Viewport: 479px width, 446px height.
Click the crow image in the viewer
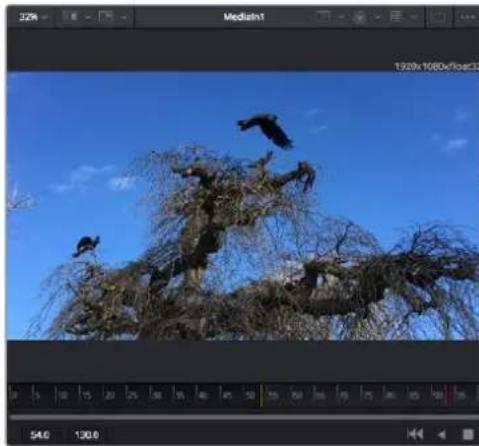[243, 205]
